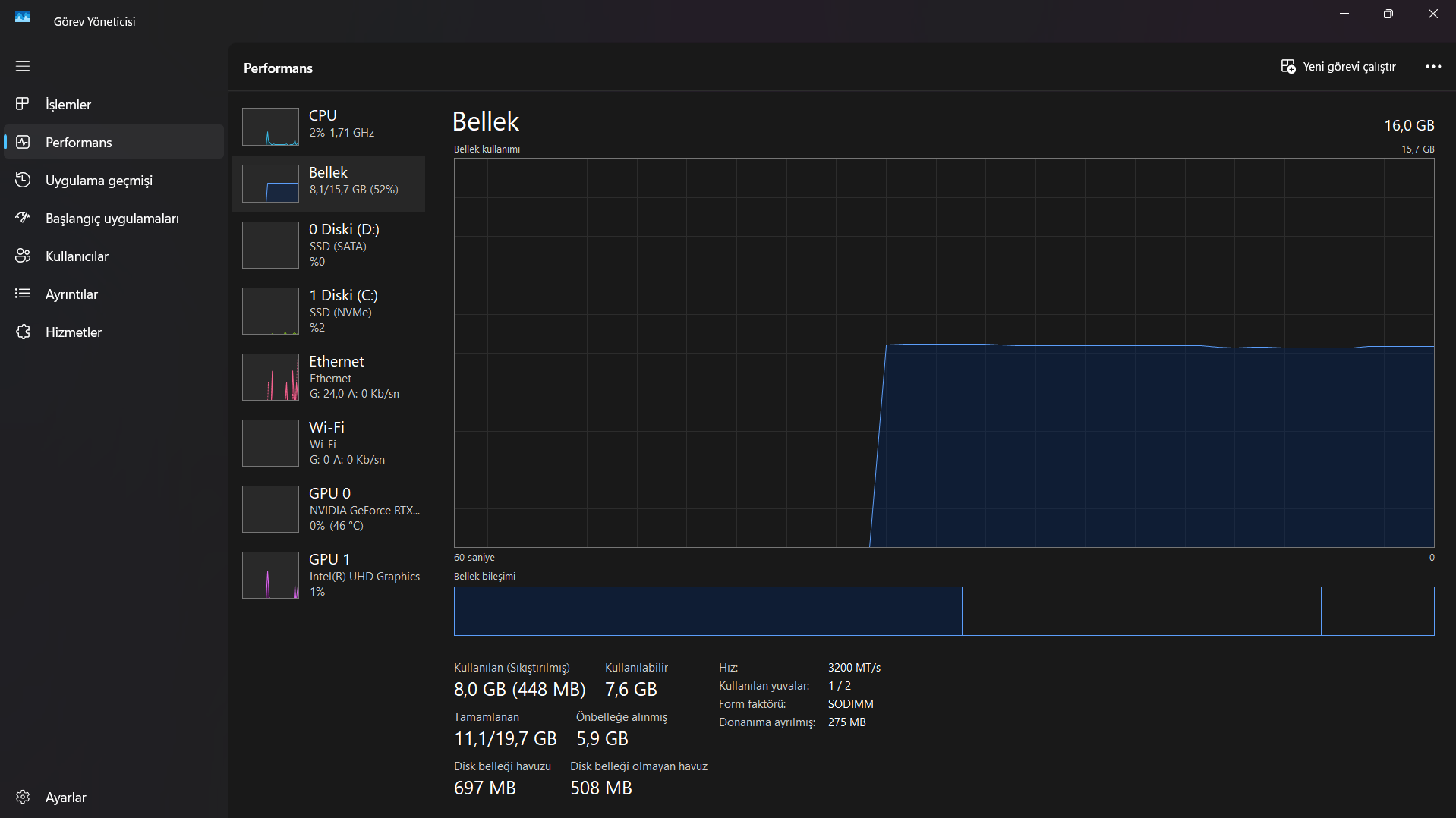Select the CPU performance graph thumbnail
Image resolution: width=1456 pixels, height=818 pixels.
270,127
